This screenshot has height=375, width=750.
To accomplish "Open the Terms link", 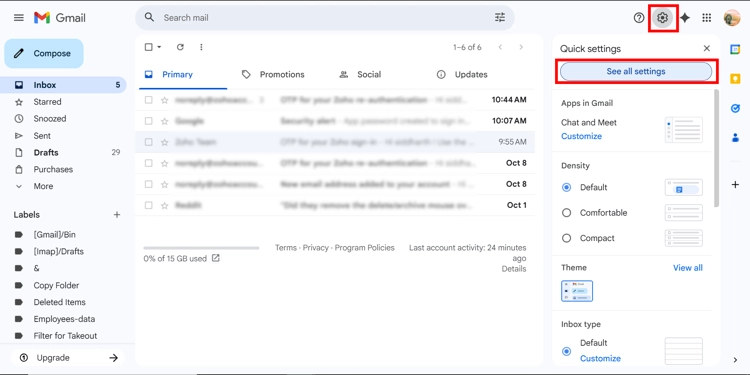I will pyautogui.click(x=286, y=248).
